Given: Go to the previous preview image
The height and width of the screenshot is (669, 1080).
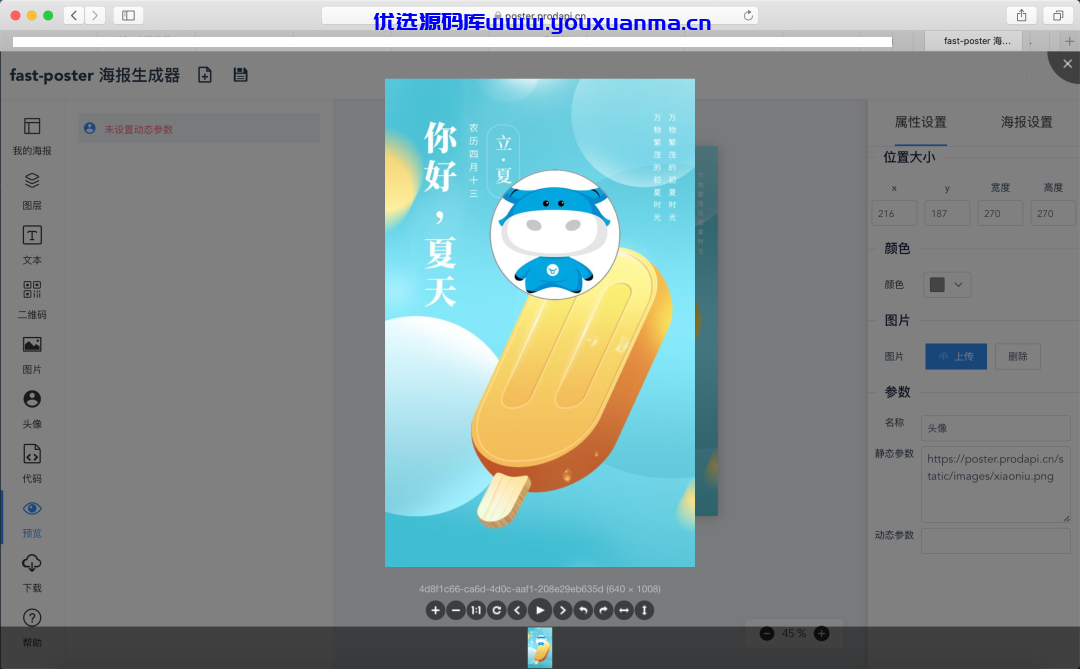Looking at the screenshot, I should (517, 610).
